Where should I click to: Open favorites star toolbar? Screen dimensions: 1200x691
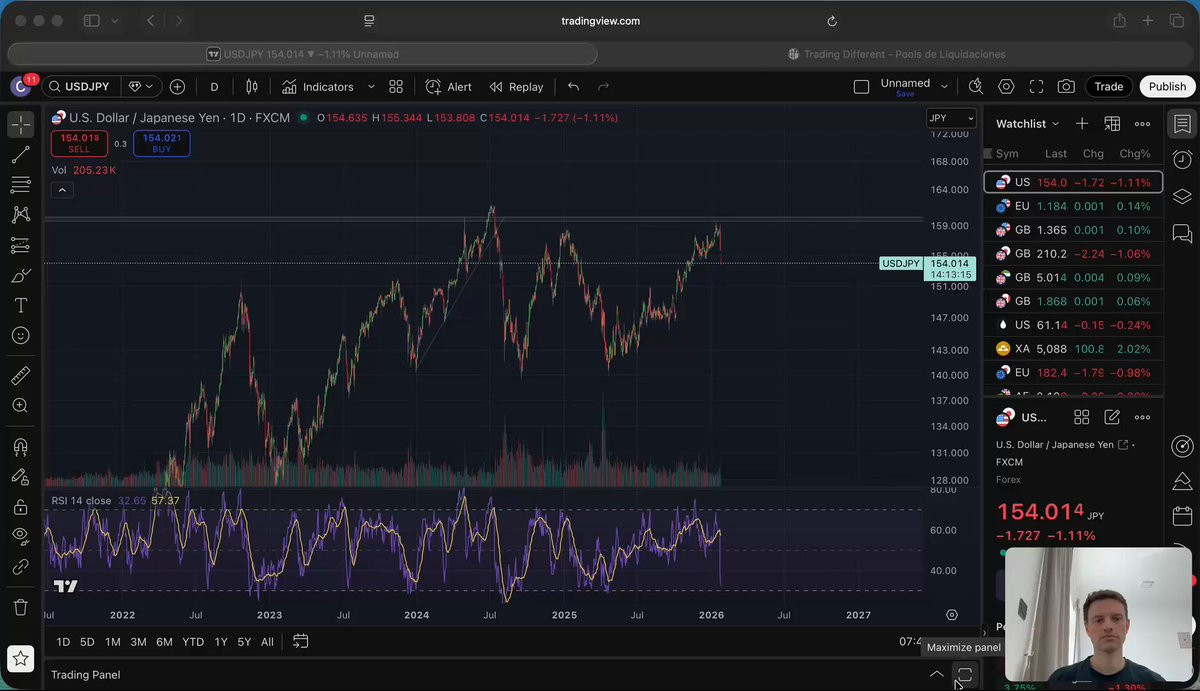point(21,658)
